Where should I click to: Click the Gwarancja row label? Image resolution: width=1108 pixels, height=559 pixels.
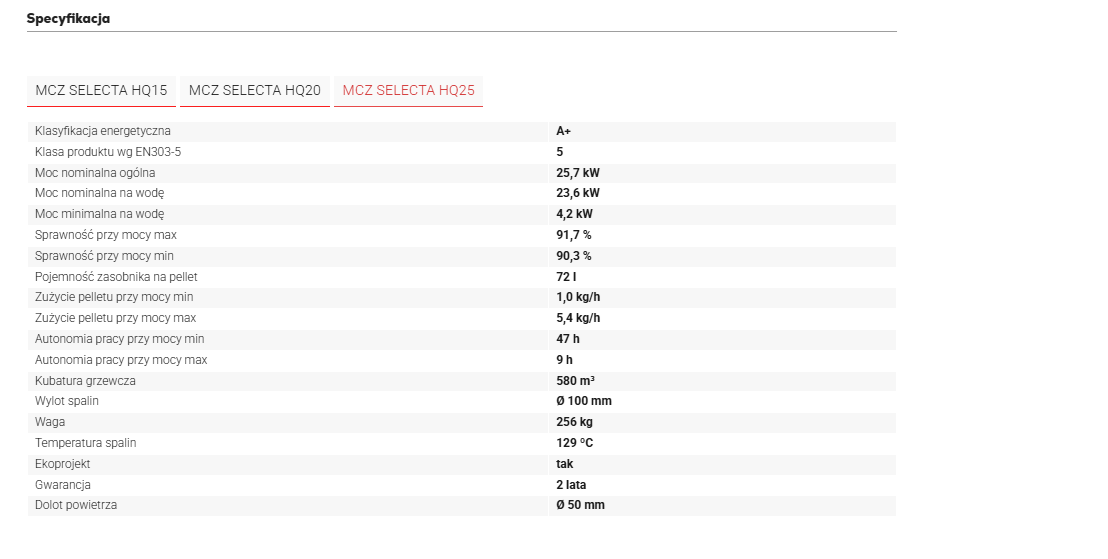click(63, 485)
